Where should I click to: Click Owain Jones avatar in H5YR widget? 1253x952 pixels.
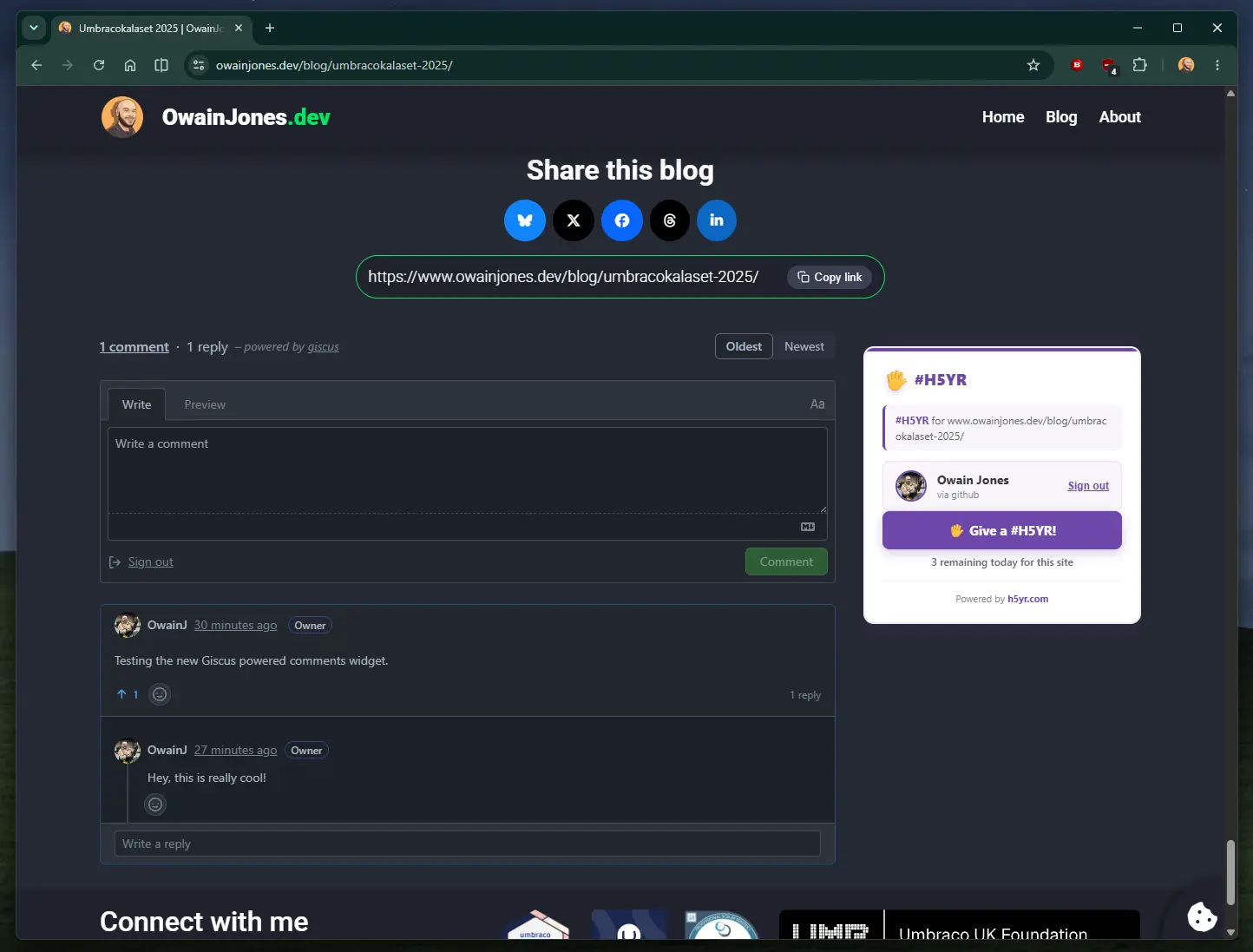tap(911, 486)
